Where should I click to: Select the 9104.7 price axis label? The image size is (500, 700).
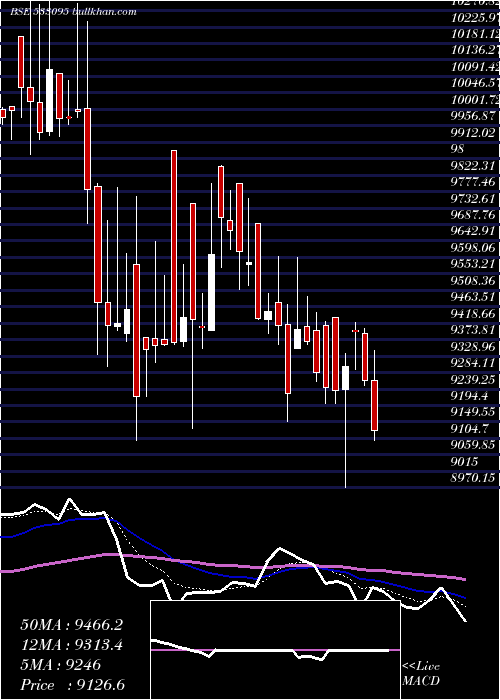tap(471, 429)
